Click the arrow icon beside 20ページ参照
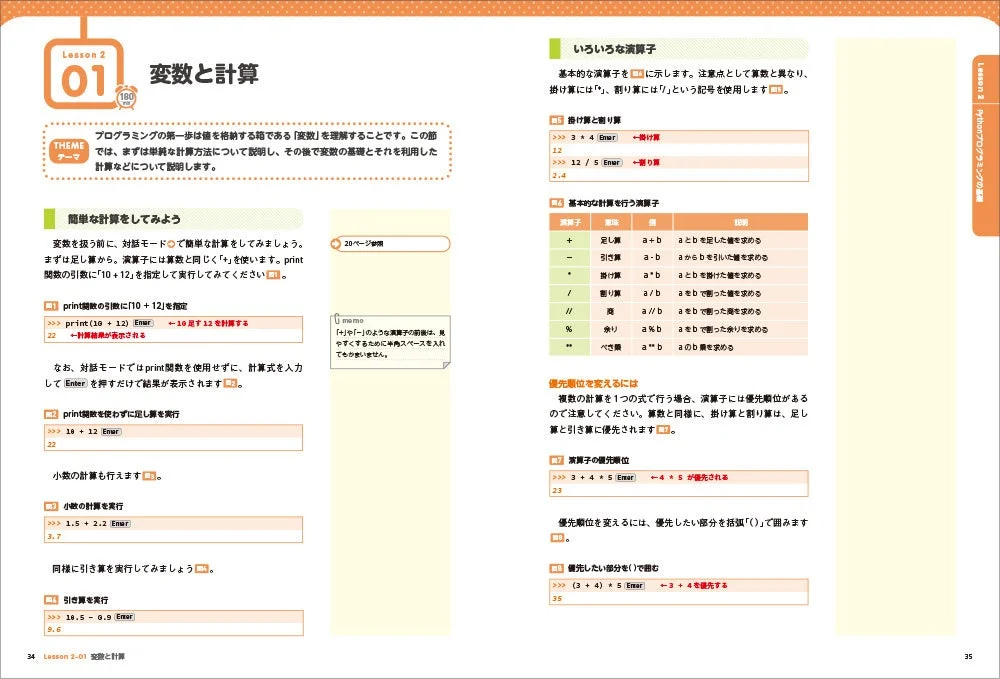The width and height of the screenshot is (1000, 679). click(x=338, y=243)
